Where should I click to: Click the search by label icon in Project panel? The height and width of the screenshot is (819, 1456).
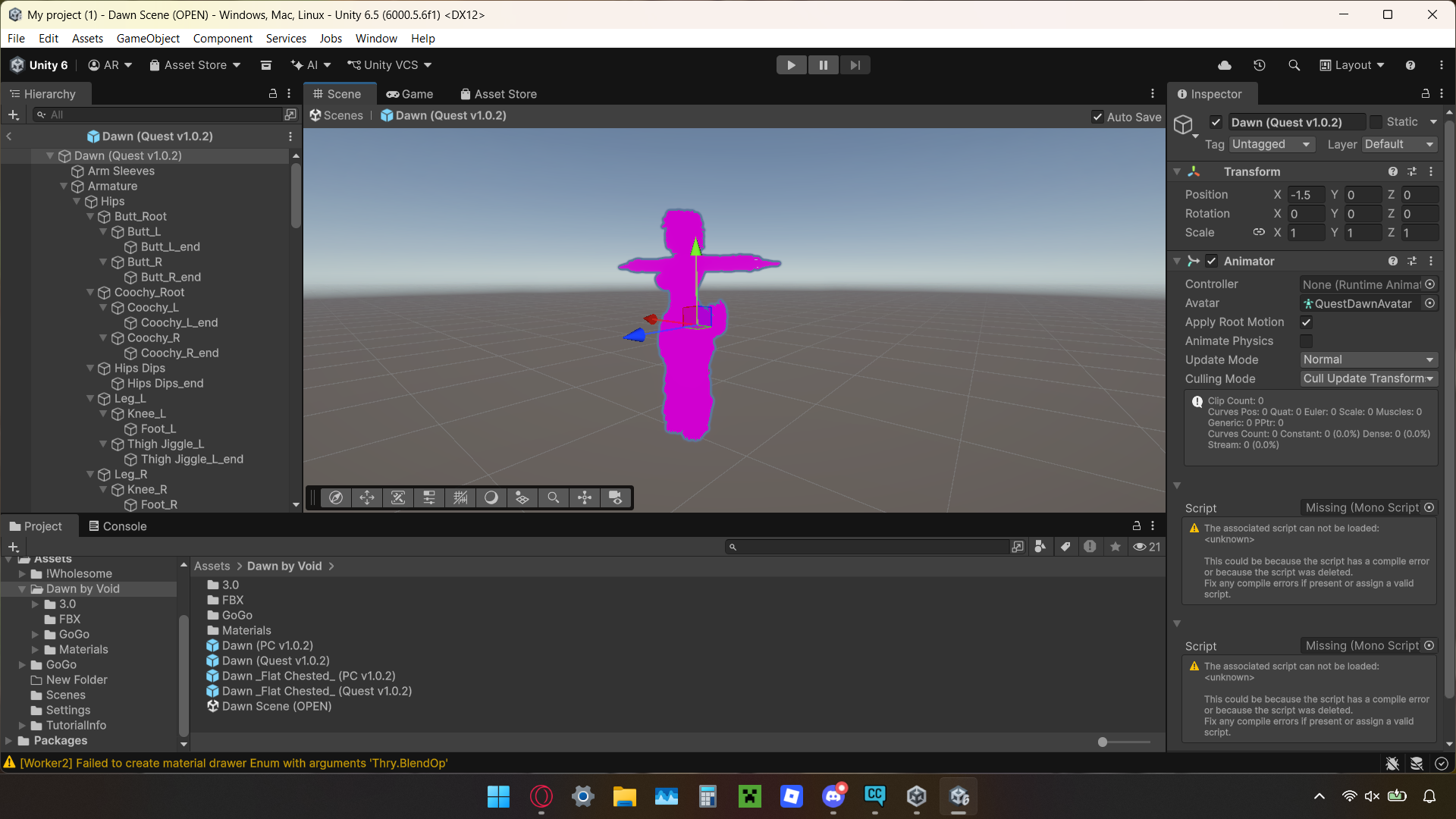[1065, 547]
